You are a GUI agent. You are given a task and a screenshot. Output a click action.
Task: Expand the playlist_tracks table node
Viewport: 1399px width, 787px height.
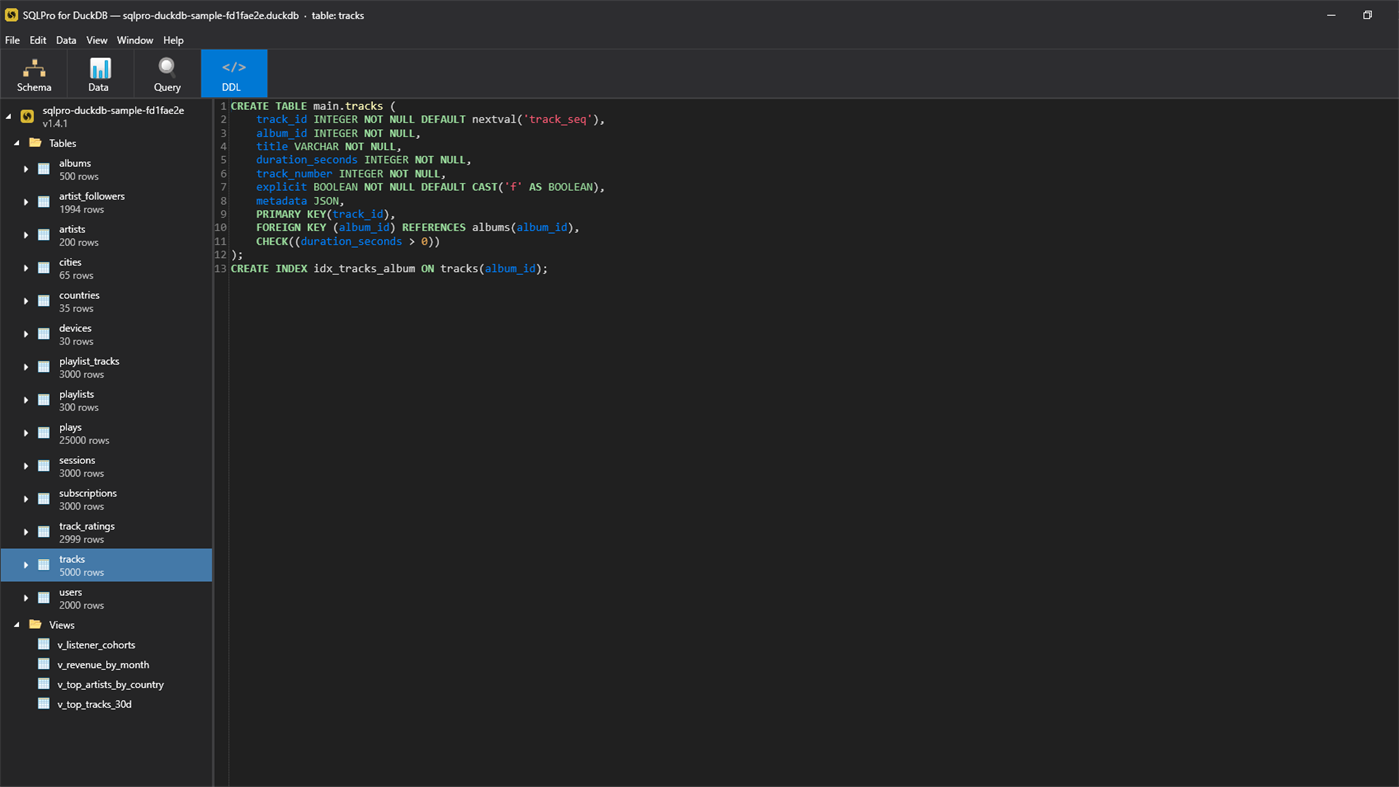(x=26, y=367)
